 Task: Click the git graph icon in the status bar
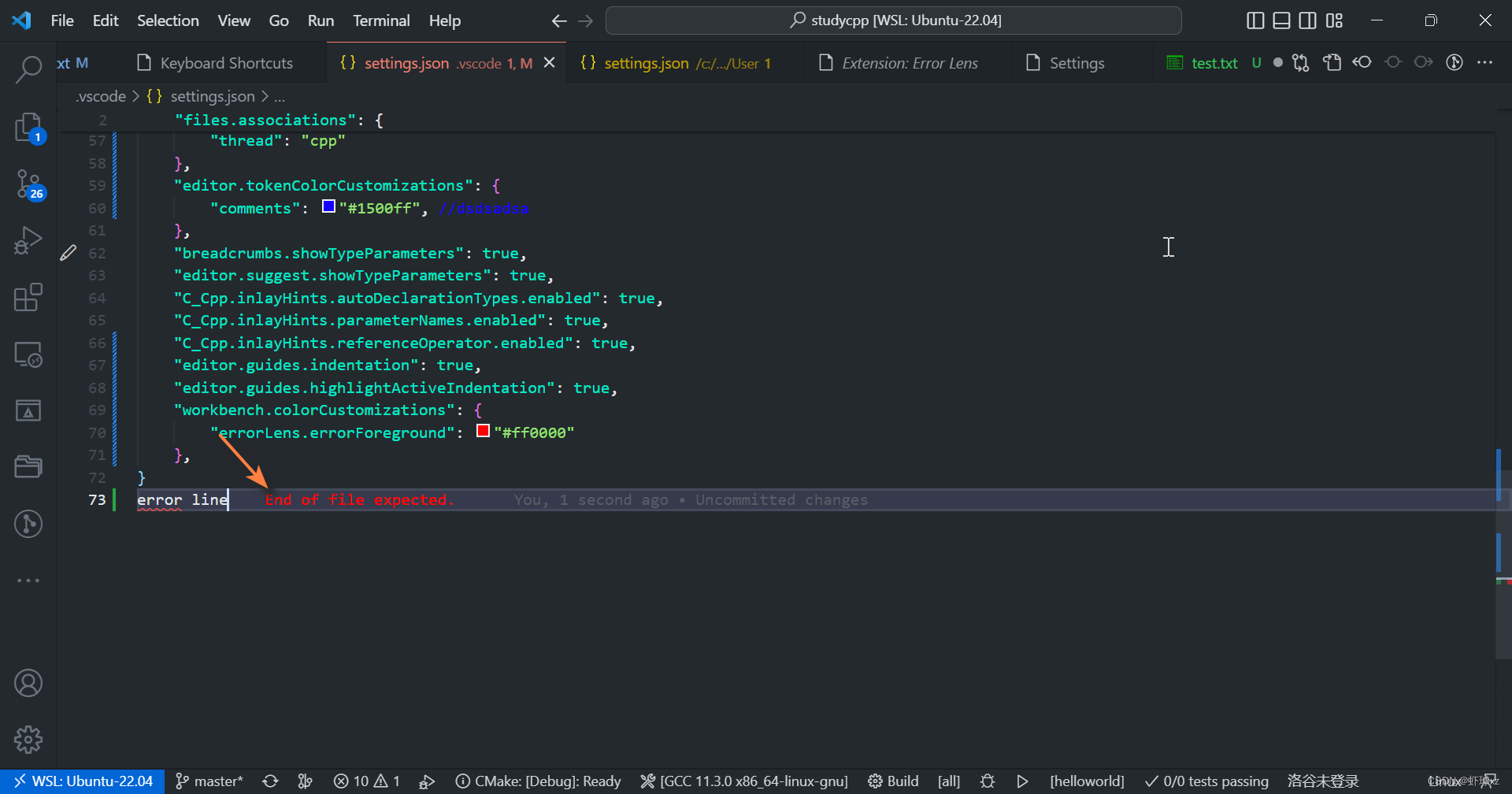coord(305,781)
